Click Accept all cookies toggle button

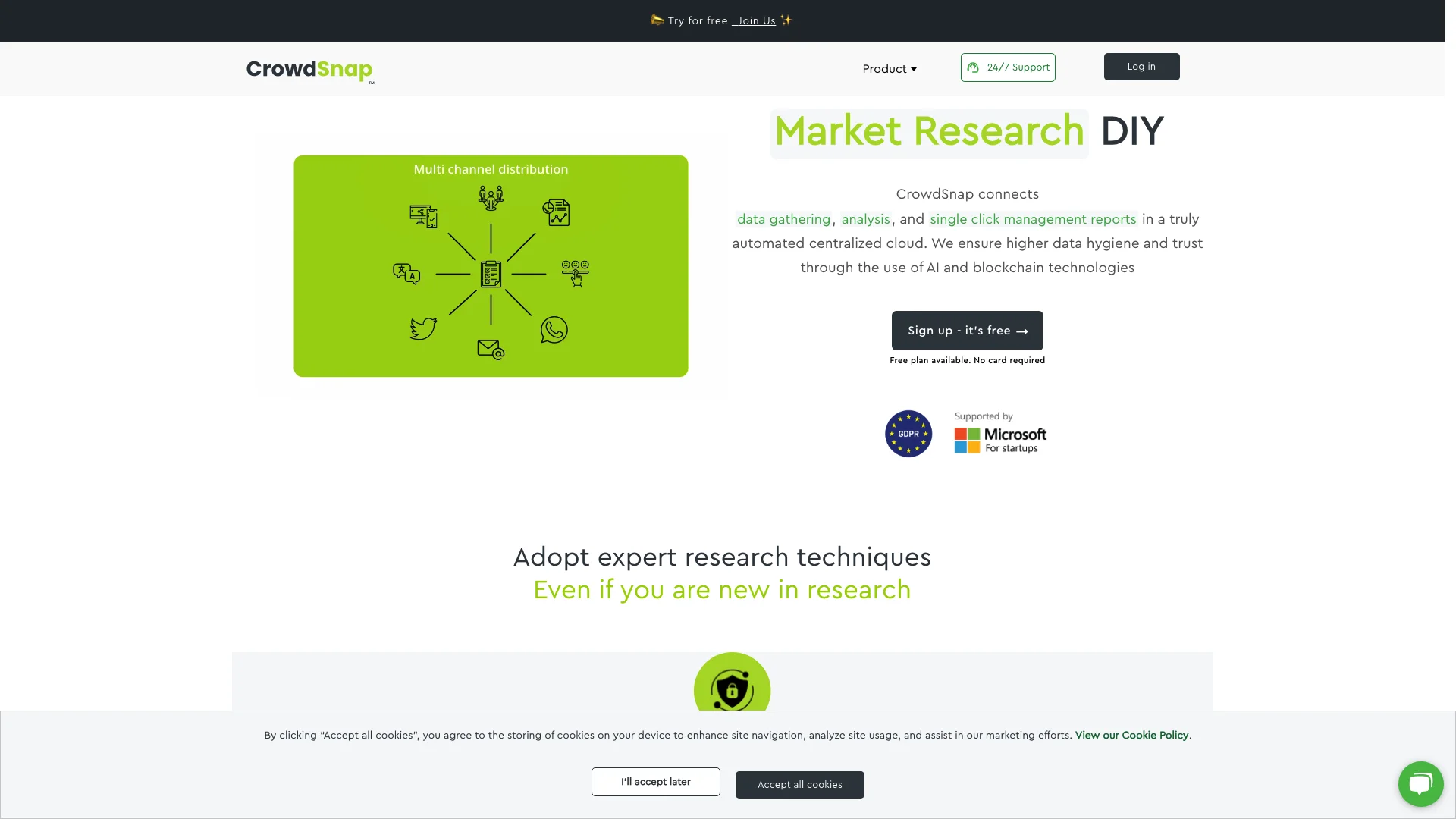799,784
